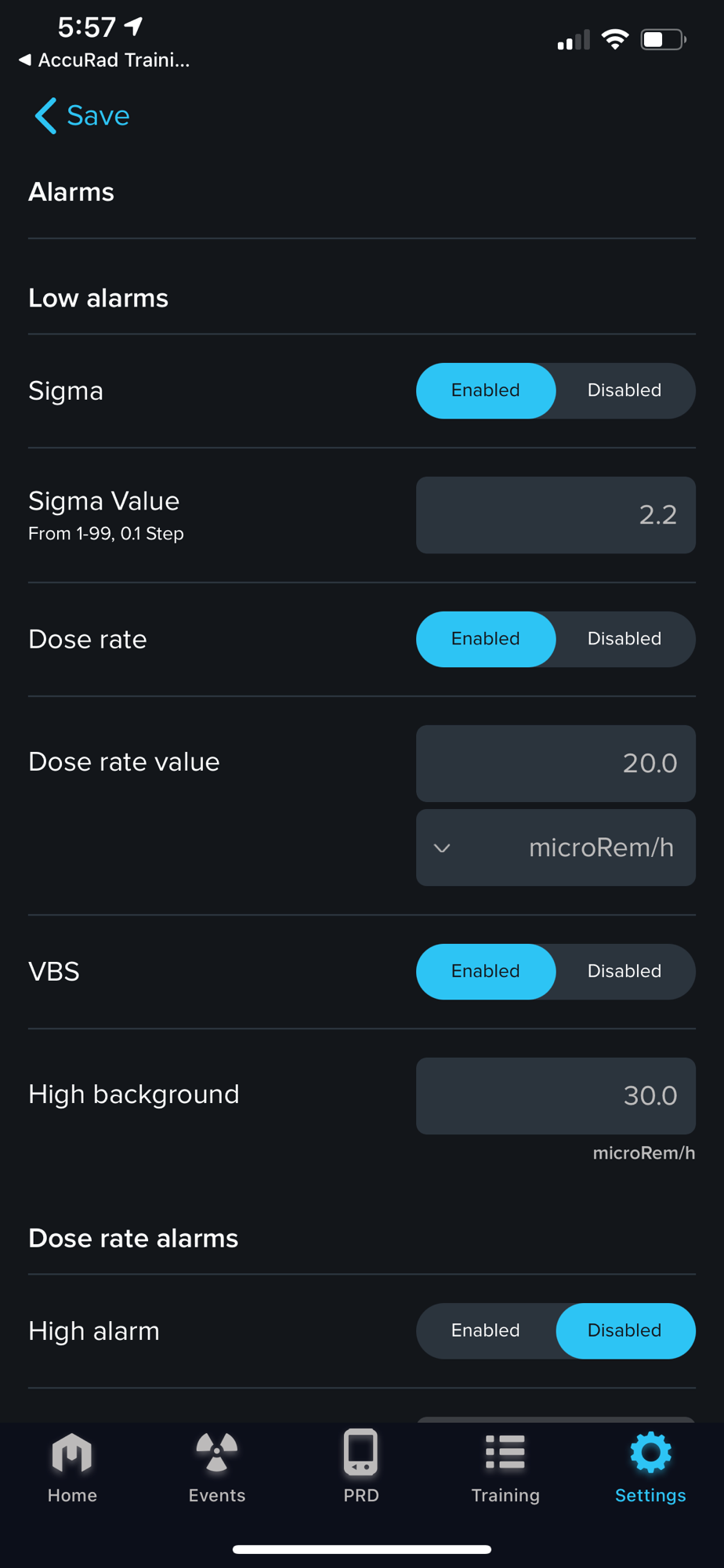This screenshot has width=724, height=1568.
Task: Tap the cellular signal bars
Action: click(573, 41)
